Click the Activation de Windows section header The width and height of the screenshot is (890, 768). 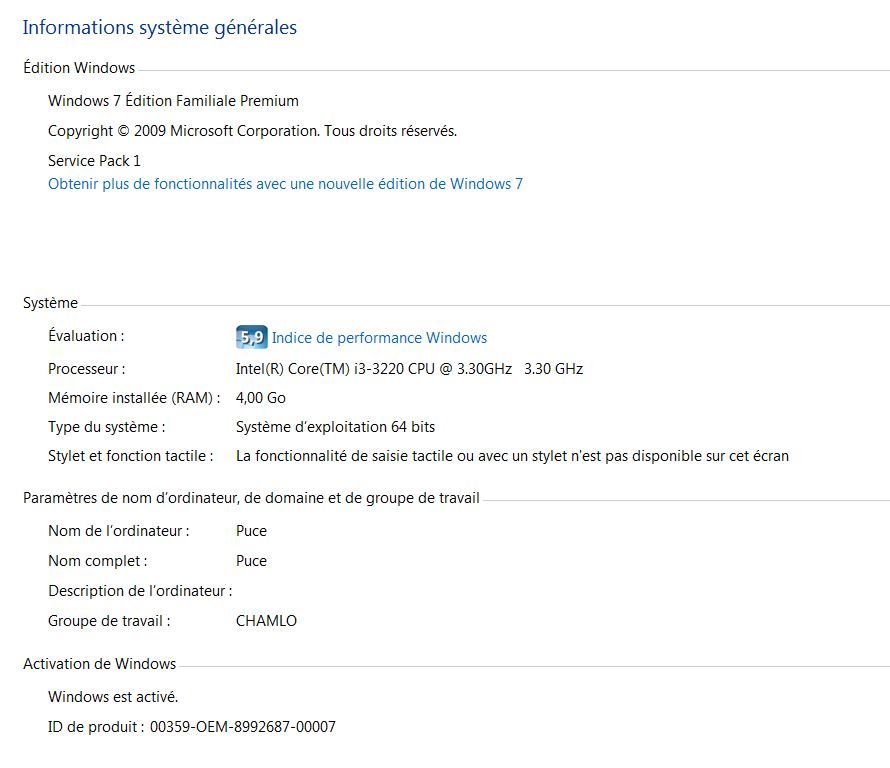click(x=99, y=664)
